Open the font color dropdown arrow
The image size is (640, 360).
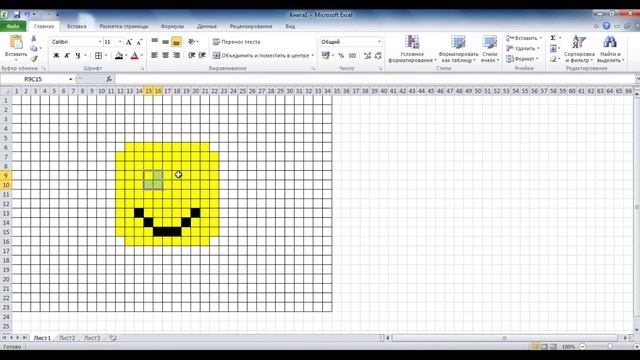coord(142,56)
